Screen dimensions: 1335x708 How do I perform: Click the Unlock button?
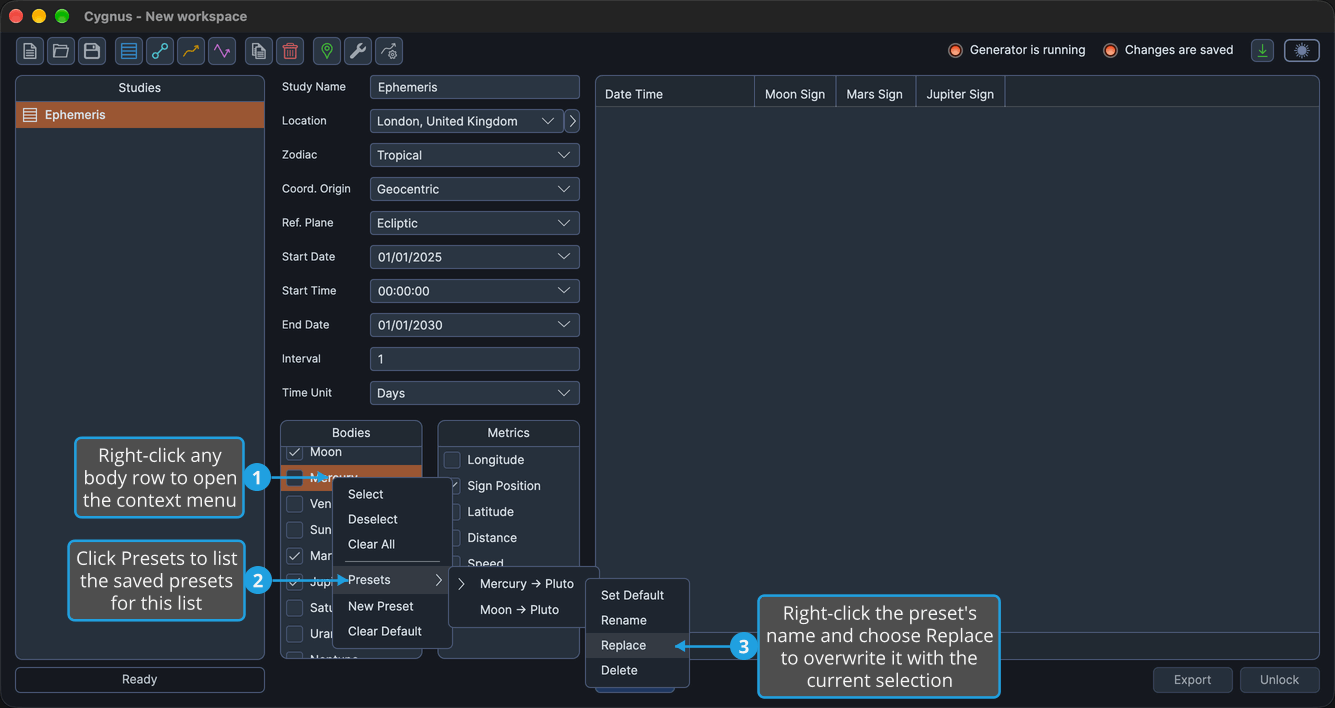pos(1279,680)
